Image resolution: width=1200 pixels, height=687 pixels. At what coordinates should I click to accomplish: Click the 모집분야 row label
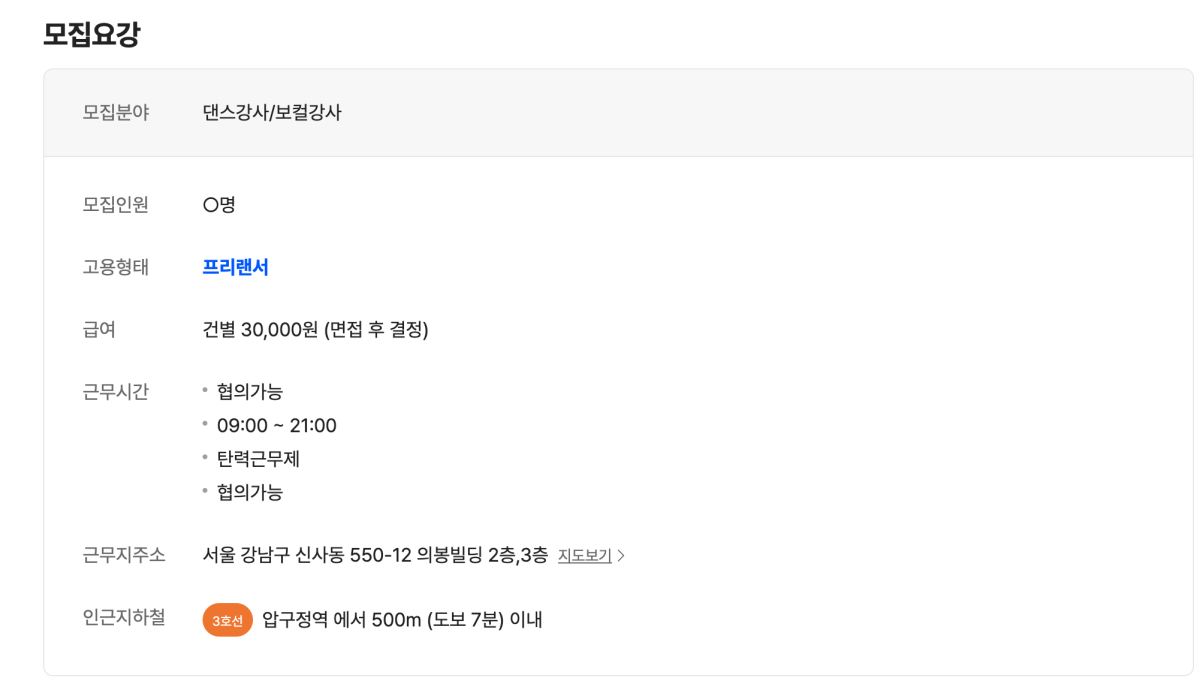115,113
